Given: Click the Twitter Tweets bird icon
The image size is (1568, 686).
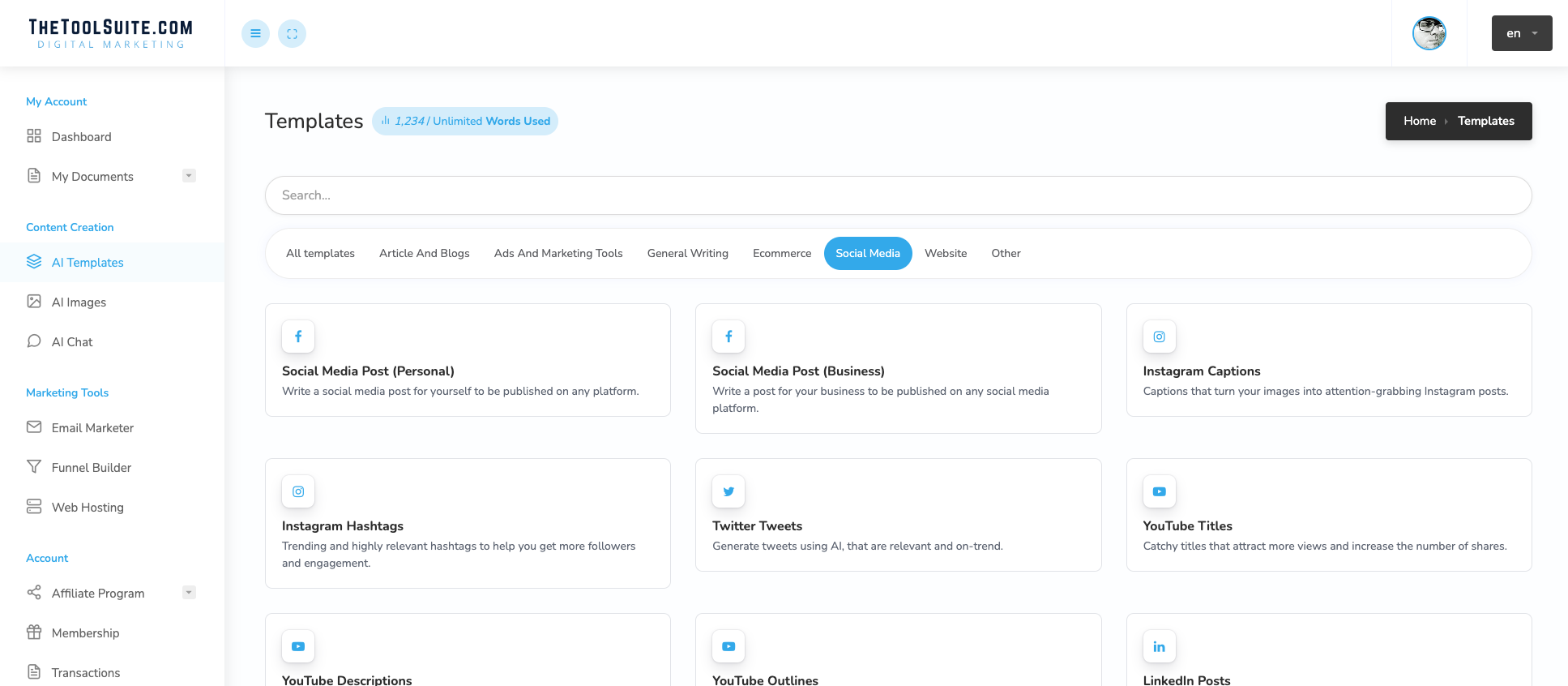Looking at the screenshot, I should 728,491.
